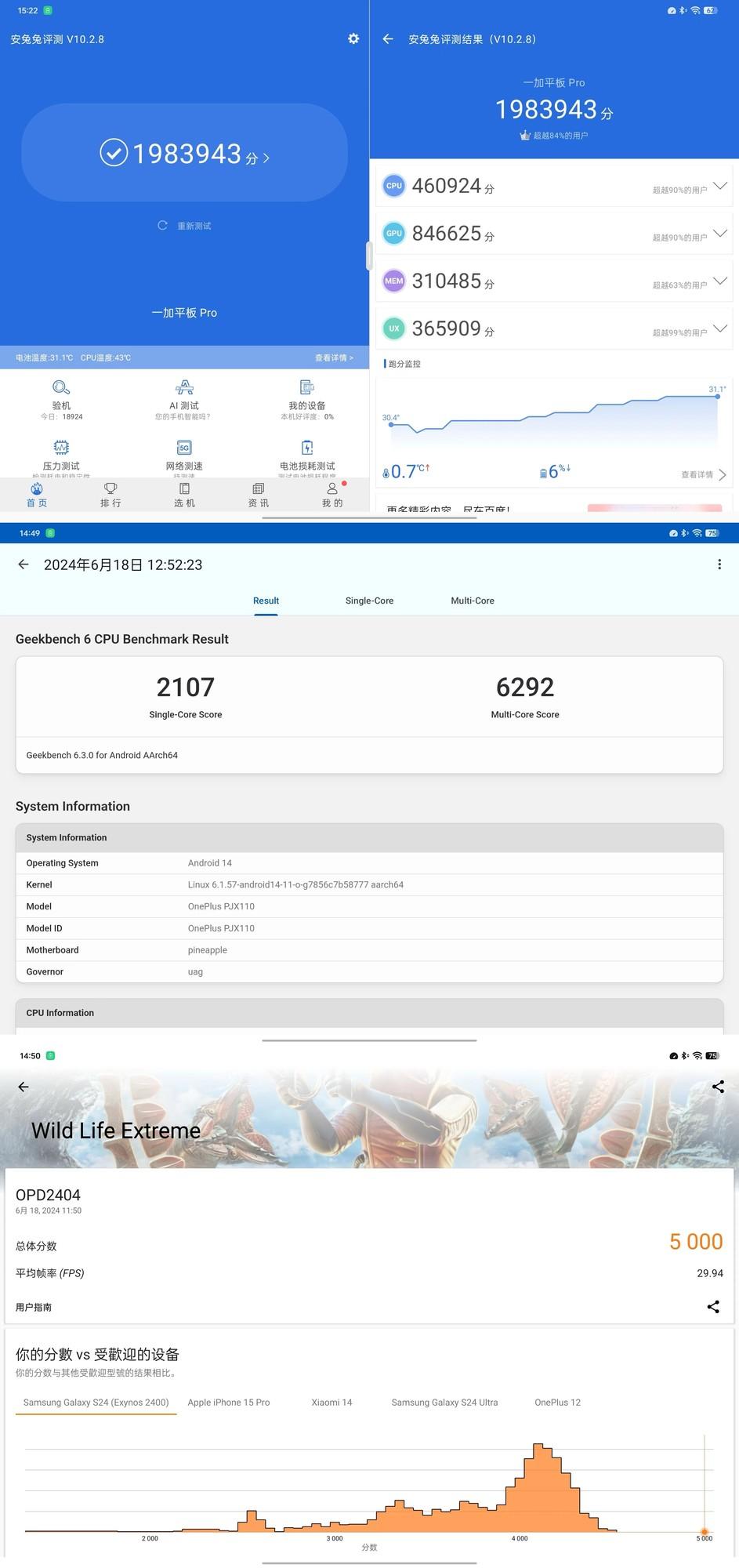The image size is (739, 1568).
Task: Open the 网络测速 5G speed test icon
Action: (x=184, y=447)
